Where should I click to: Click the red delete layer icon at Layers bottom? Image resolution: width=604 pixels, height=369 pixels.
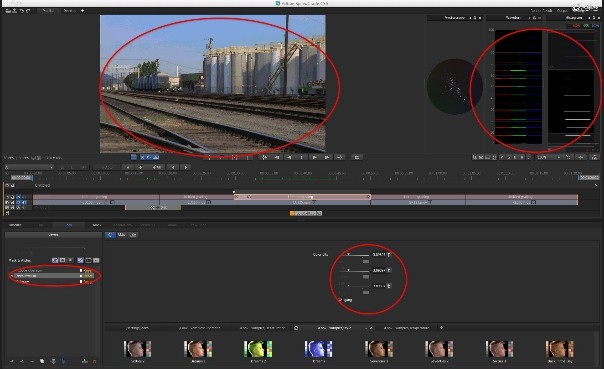pos(94,361)
